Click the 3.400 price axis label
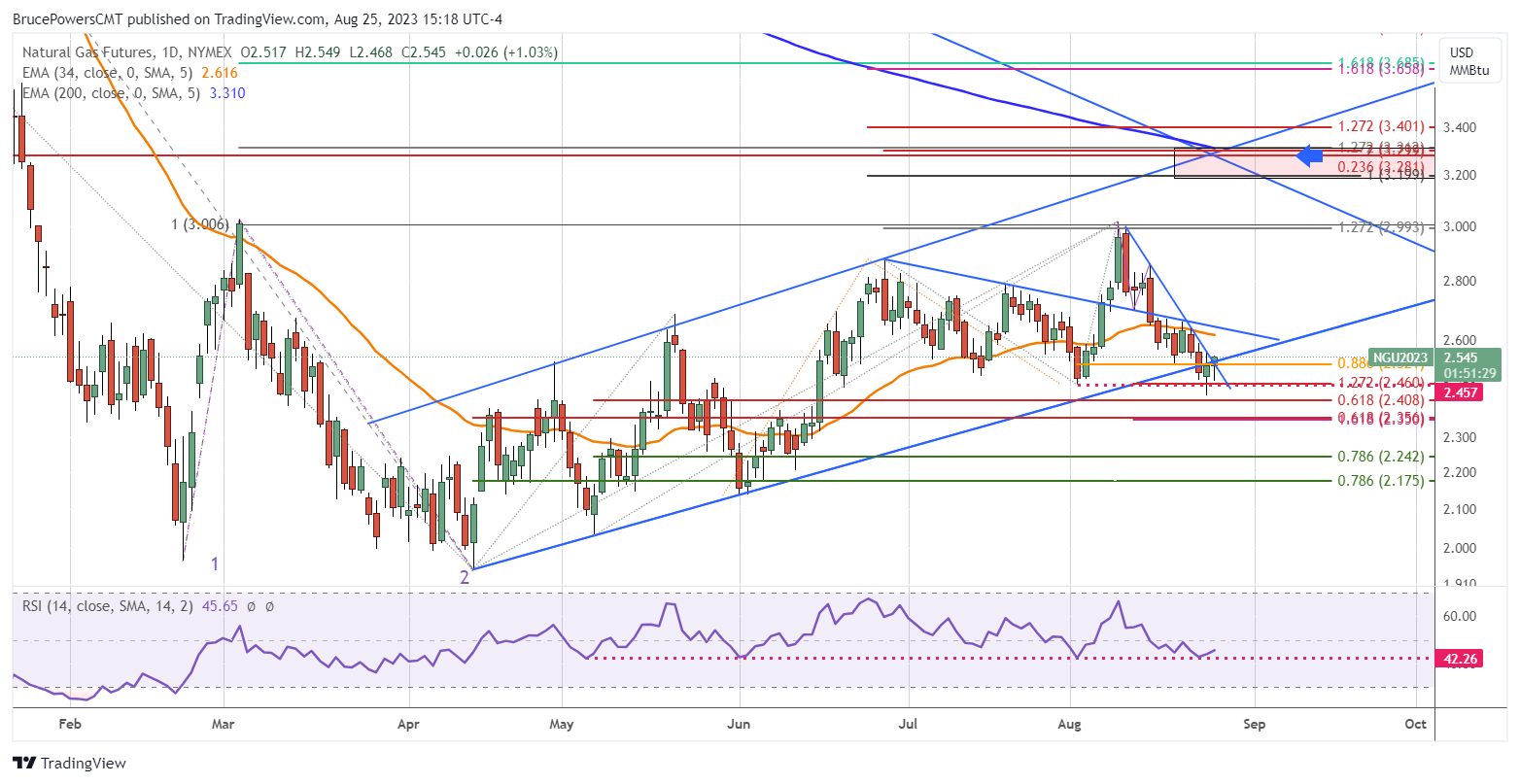 [1460, 127]
